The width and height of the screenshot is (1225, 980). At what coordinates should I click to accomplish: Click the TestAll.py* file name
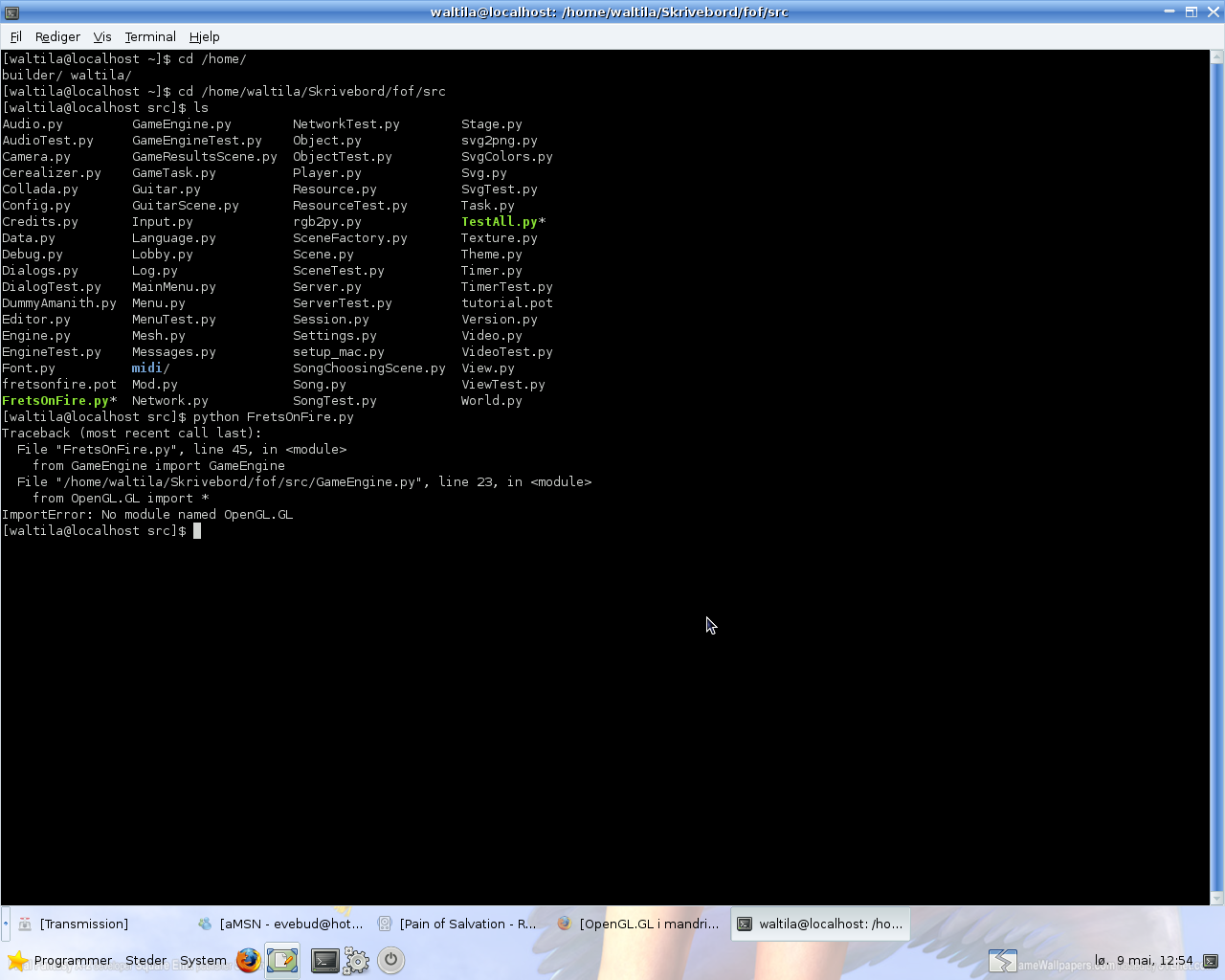tap(503, 222)
